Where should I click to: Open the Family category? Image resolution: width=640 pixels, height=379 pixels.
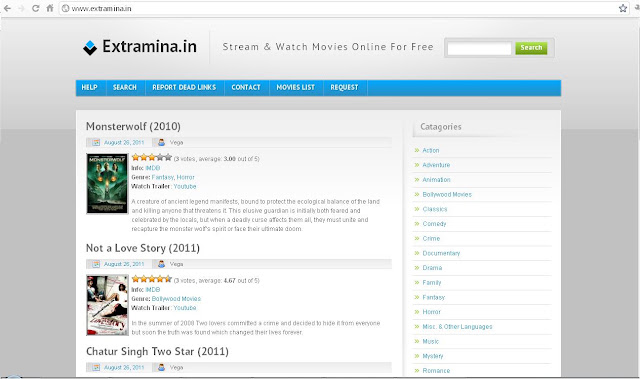pos(432,283)
